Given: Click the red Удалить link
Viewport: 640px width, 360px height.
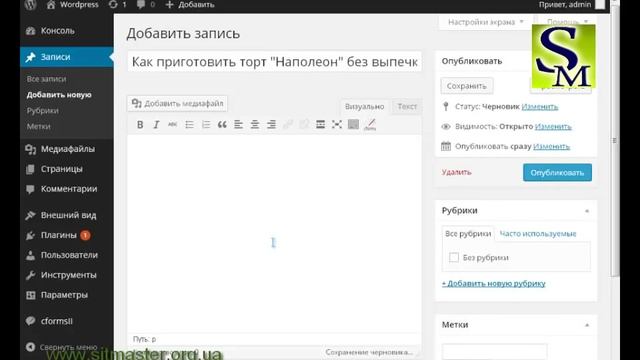Looking at the screenshot, I should [x=456, y=172].
